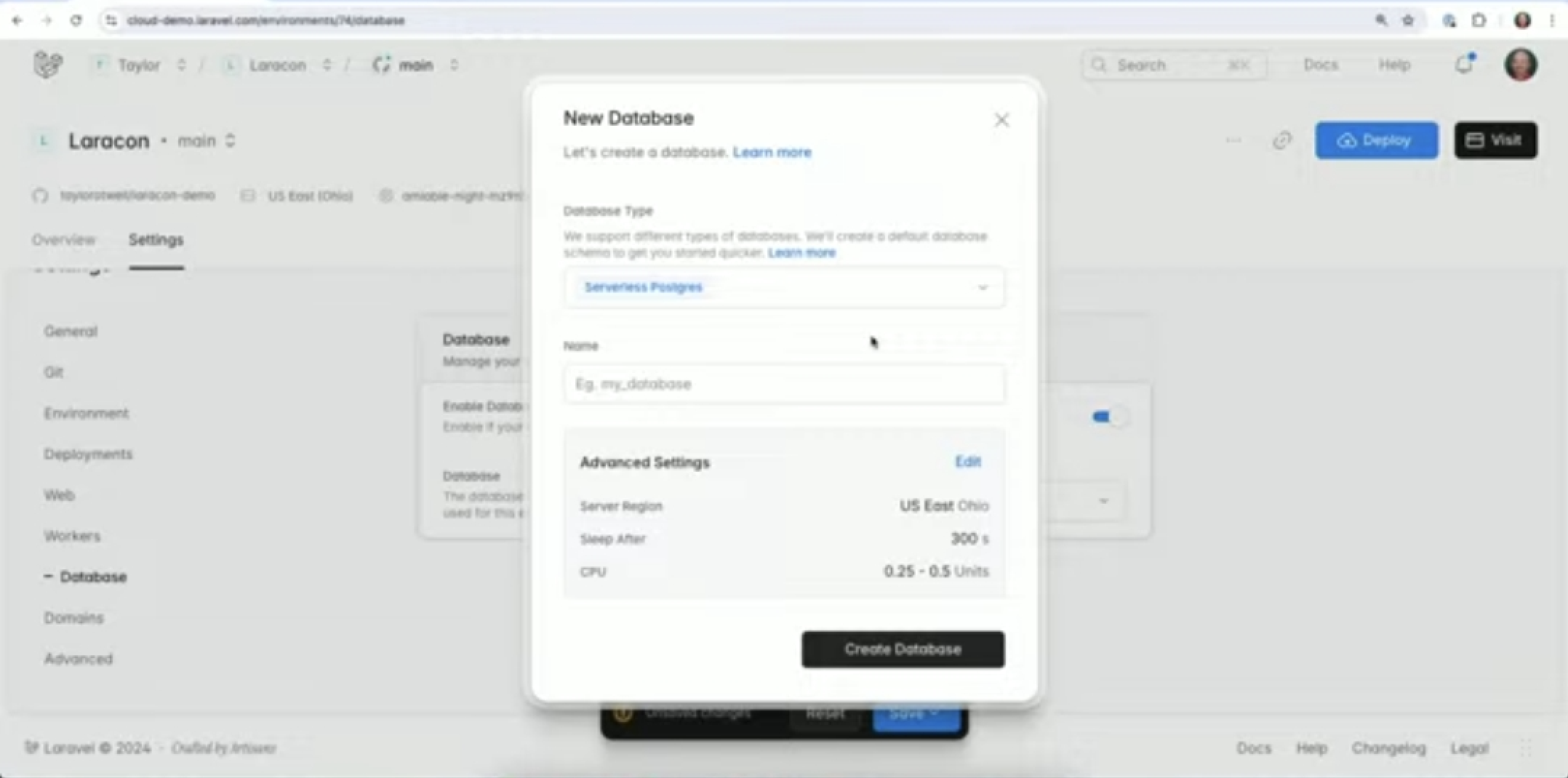Switch to Overview tab
Viewport: 1568px width, 778px height.
point(63,240)
